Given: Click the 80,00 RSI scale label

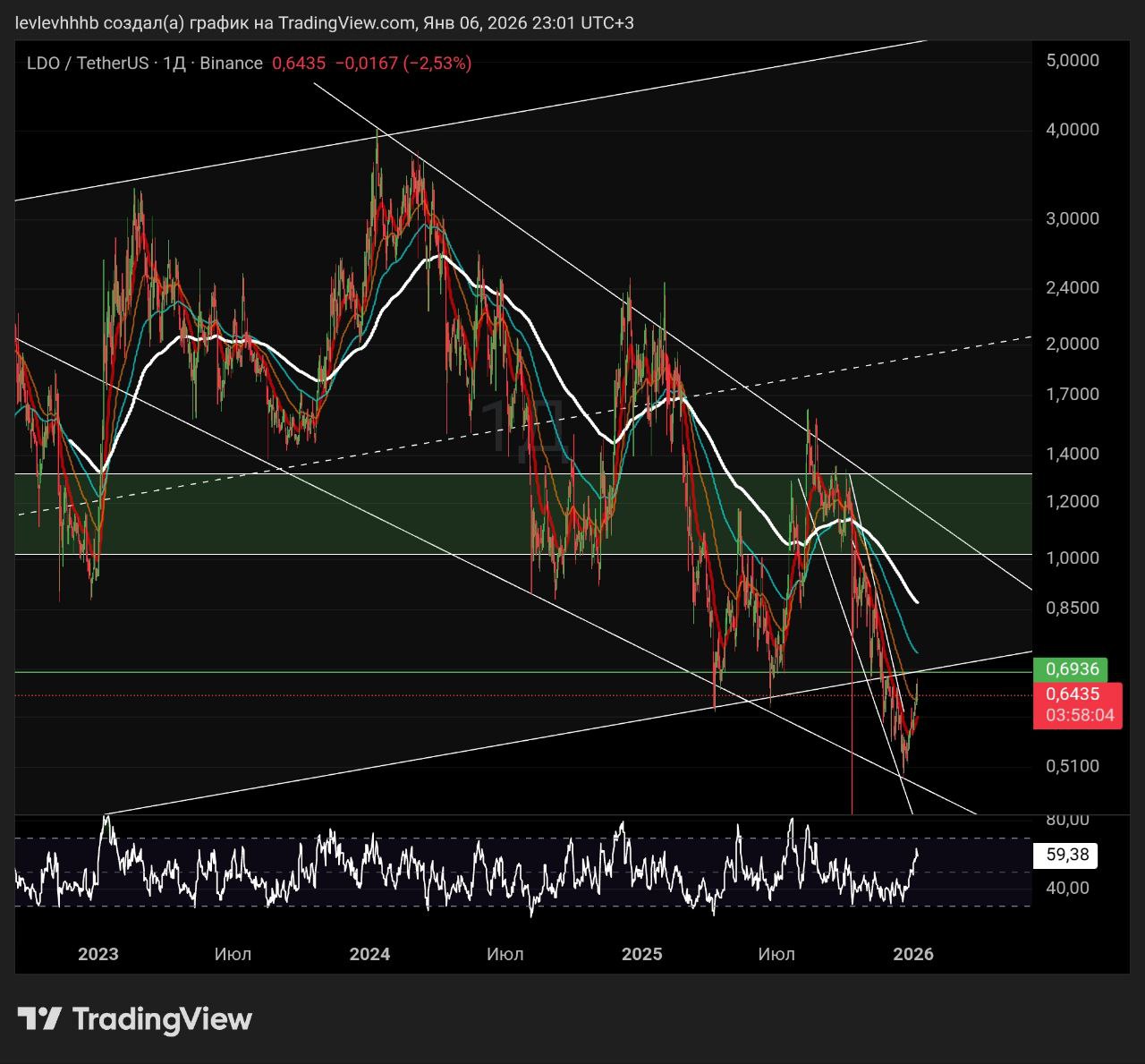Looking at the screenshot, I should pyautogui.click(x=1067, y=820).
